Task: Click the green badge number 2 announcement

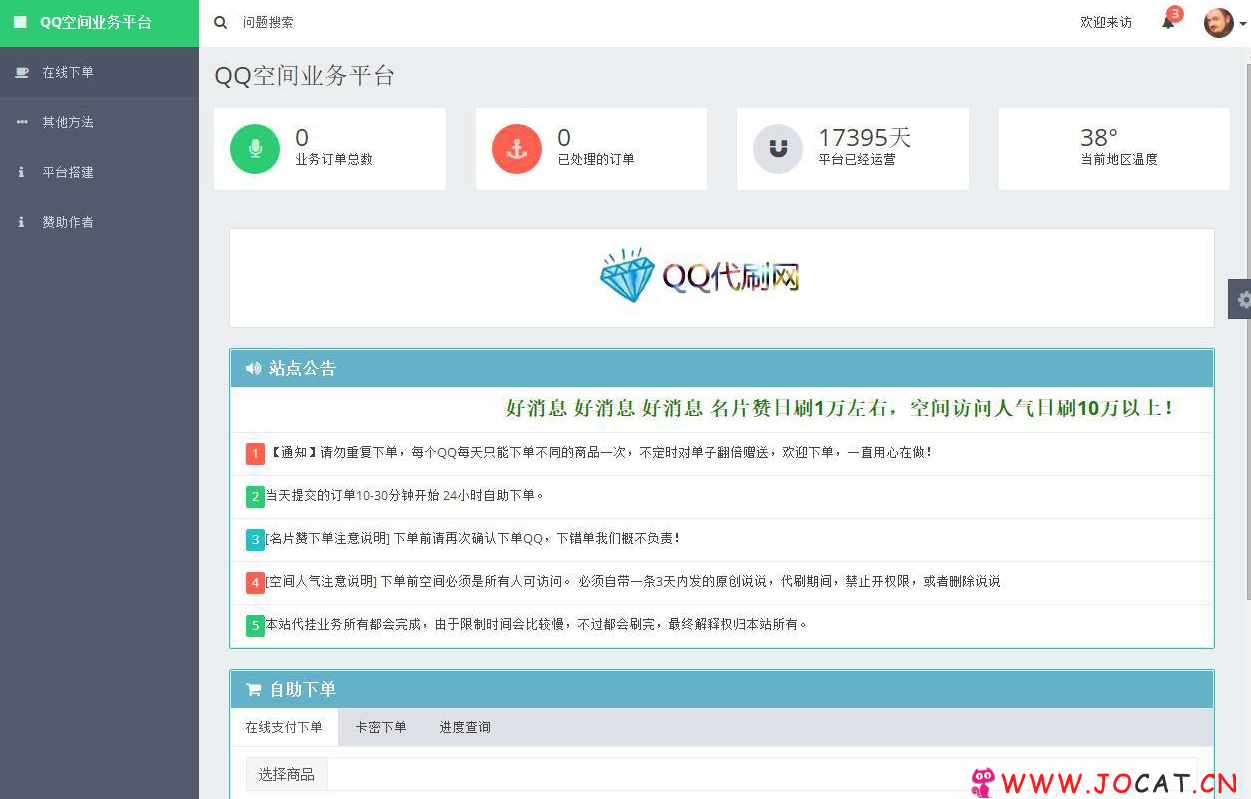Action: 255,496
